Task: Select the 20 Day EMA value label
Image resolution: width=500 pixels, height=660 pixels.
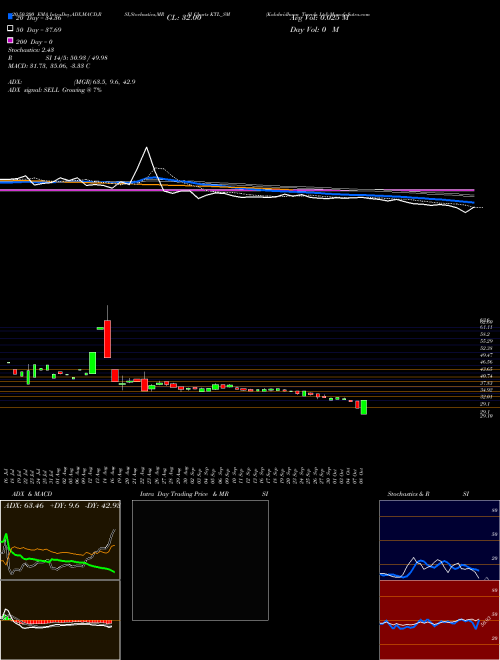Action: (38, 18)
